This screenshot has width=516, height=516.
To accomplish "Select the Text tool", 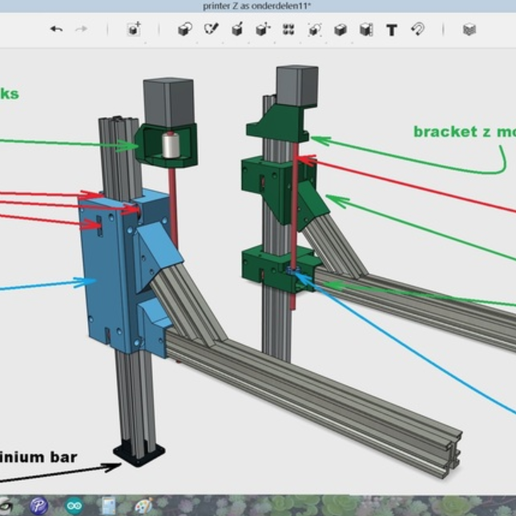I will [x=392, y=30].
